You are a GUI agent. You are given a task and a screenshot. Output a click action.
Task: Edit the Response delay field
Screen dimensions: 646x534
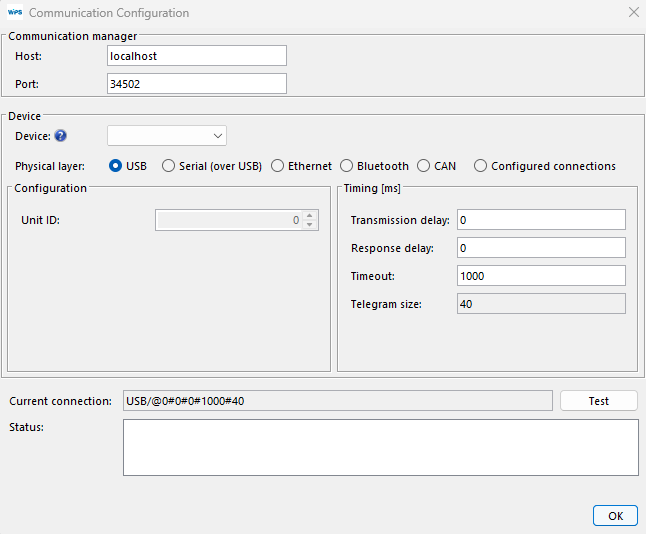[540, 248]
